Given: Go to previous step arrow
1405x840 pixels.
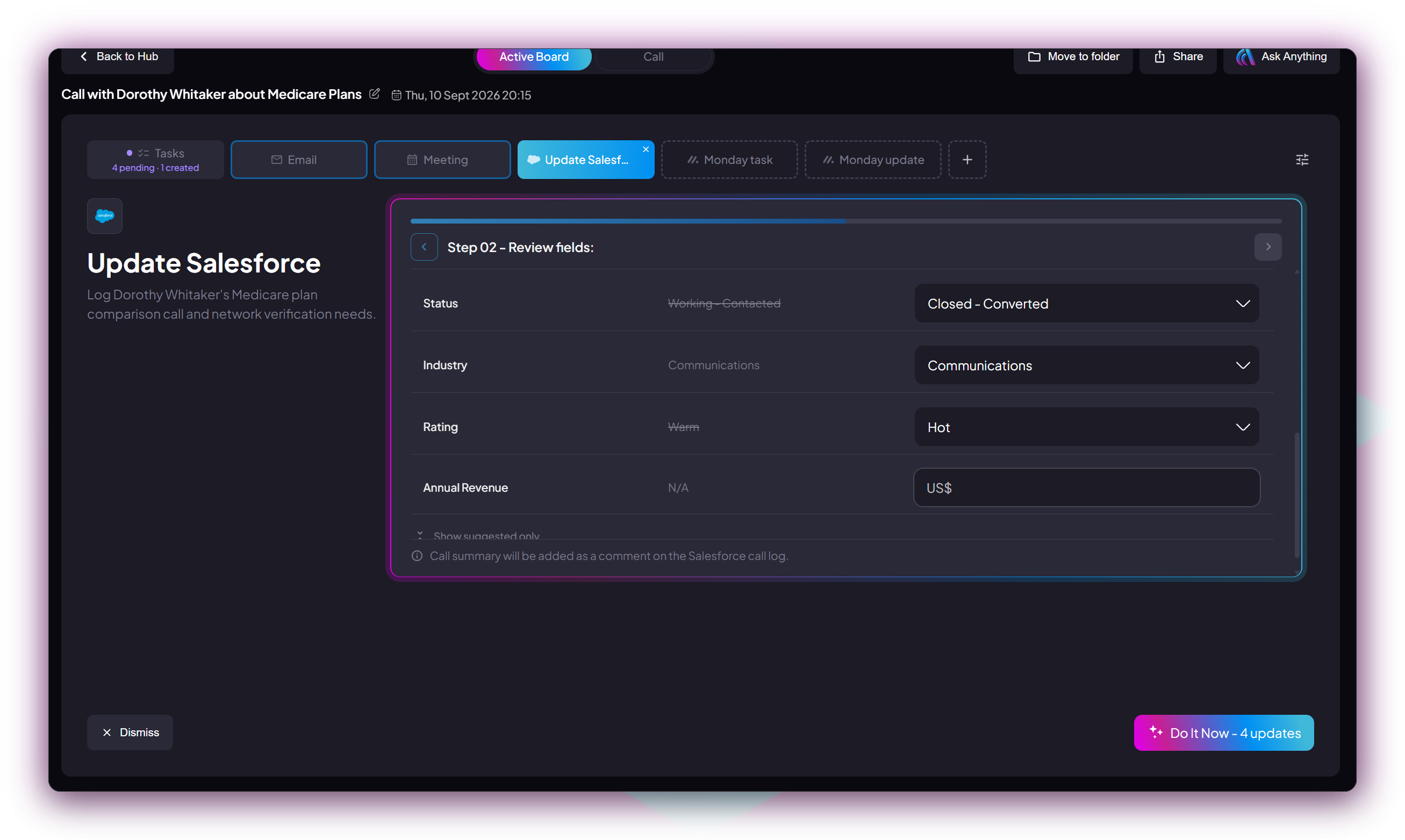Looking at the screenshot, I should click(x=424, y=247).
